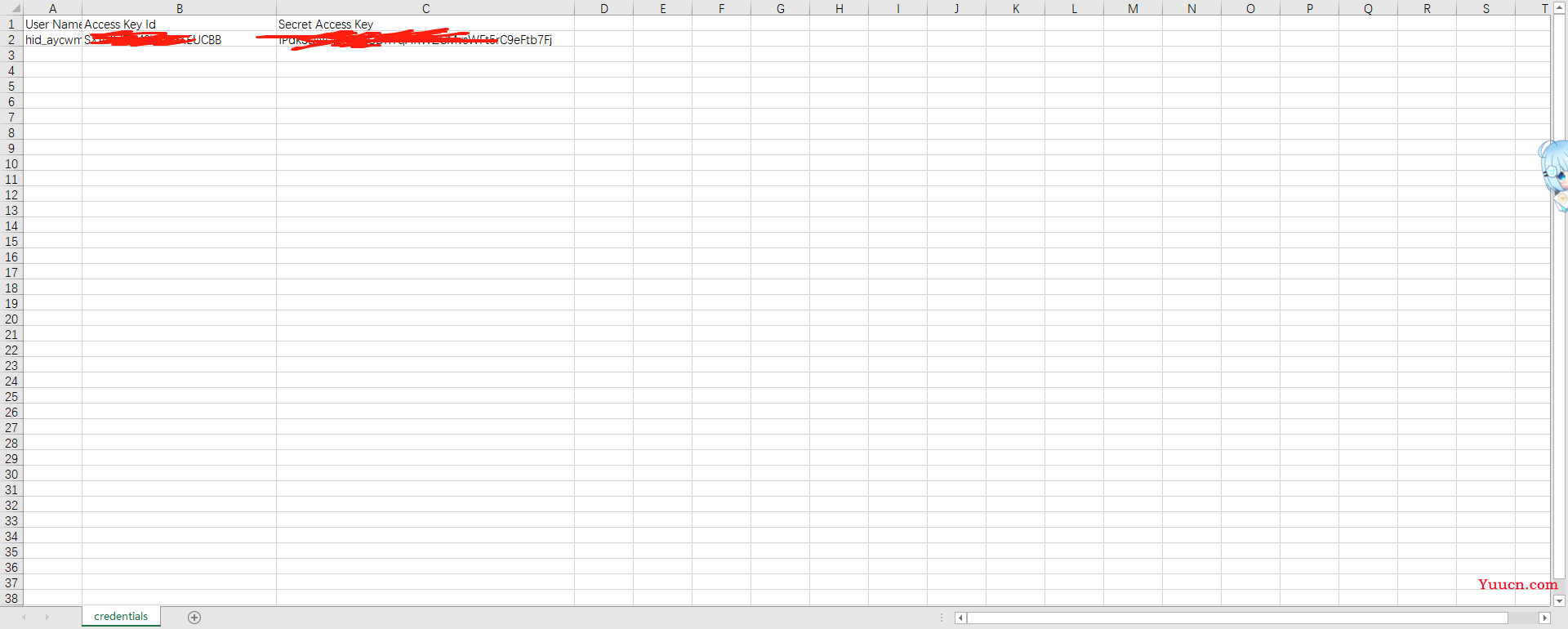
Task: Select row 25 header
Action: (11, 397)
